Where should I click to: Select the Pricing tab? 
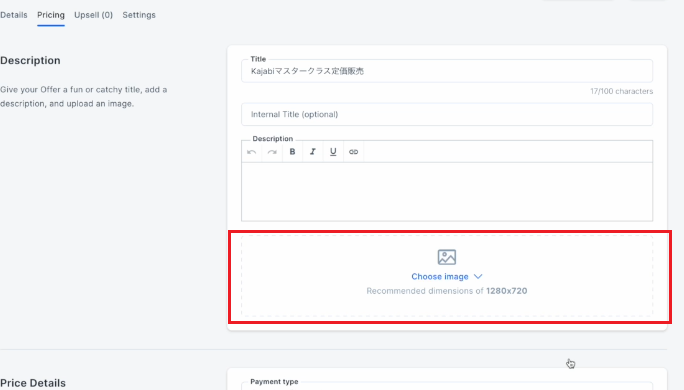(x=51, y=15)
